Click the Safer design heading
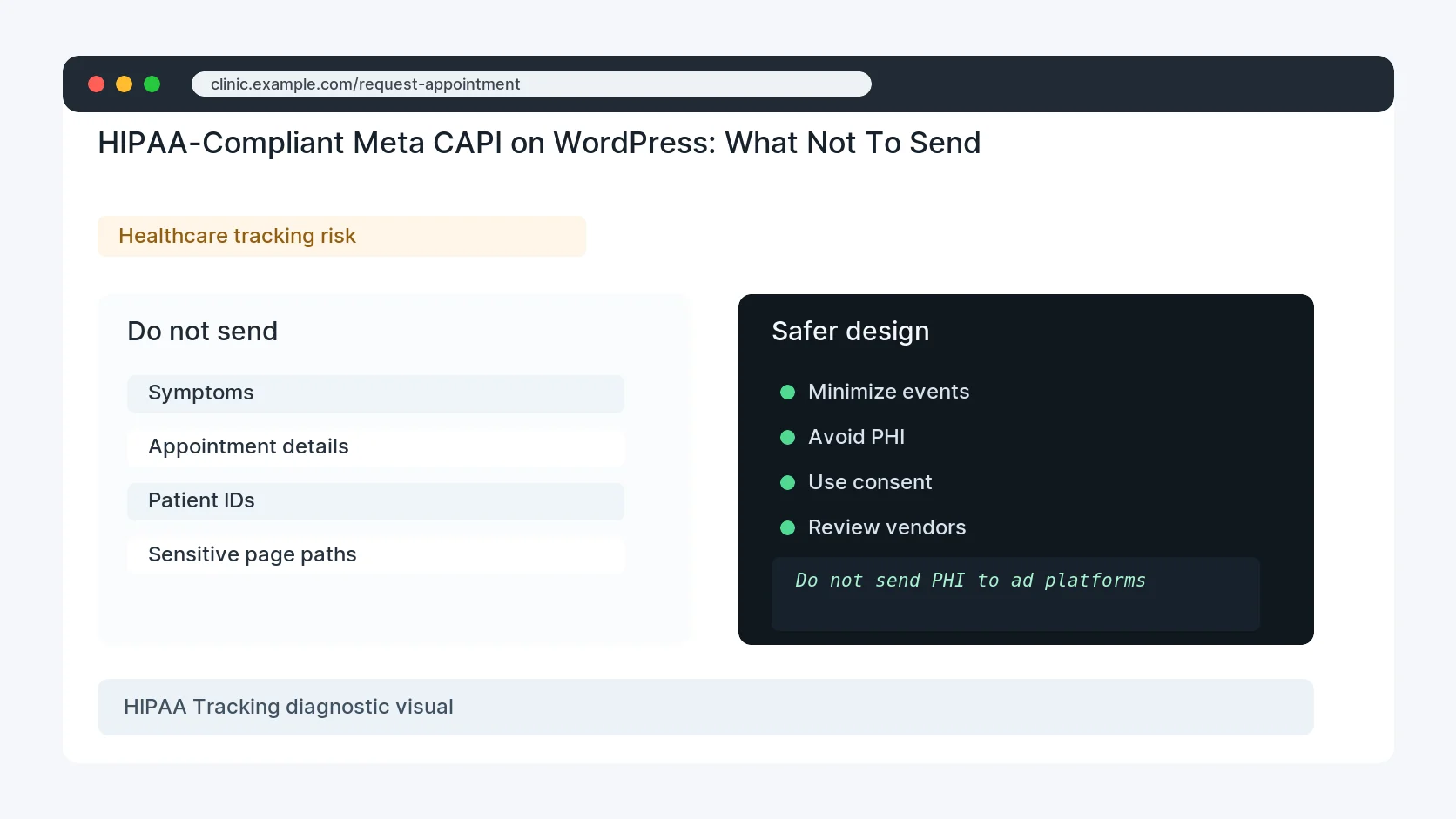The height and width of the screenshot is (819, 1456). pos(850,332)
